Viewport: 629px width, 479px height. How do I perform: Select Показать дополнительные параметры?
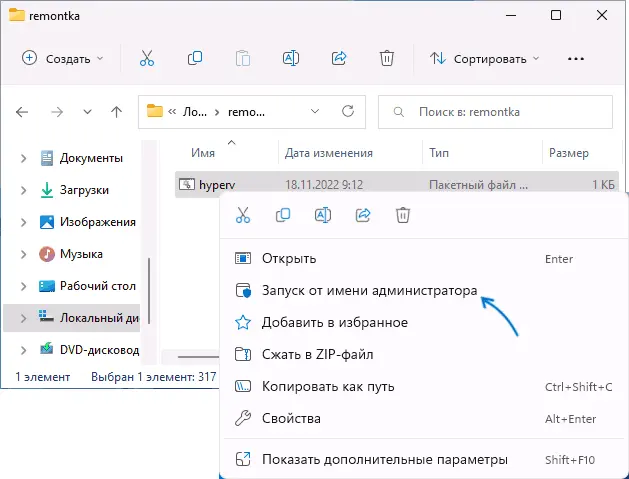(x=385, y=459)
